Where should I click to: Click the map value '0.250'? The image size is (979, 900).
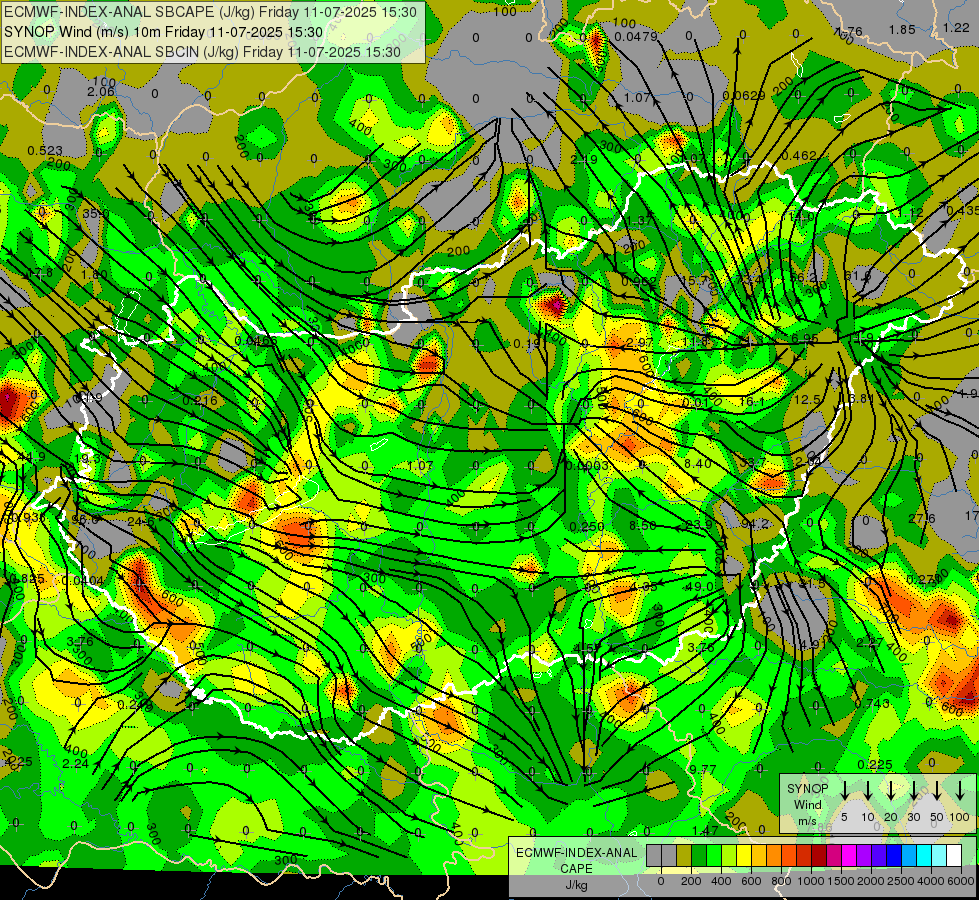[587, 527]
